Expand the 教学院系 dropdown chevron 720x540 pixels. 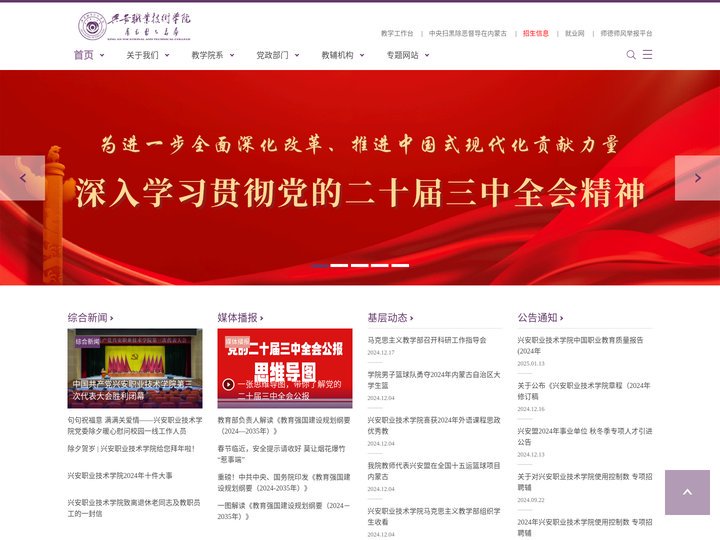tap(232, 55)
